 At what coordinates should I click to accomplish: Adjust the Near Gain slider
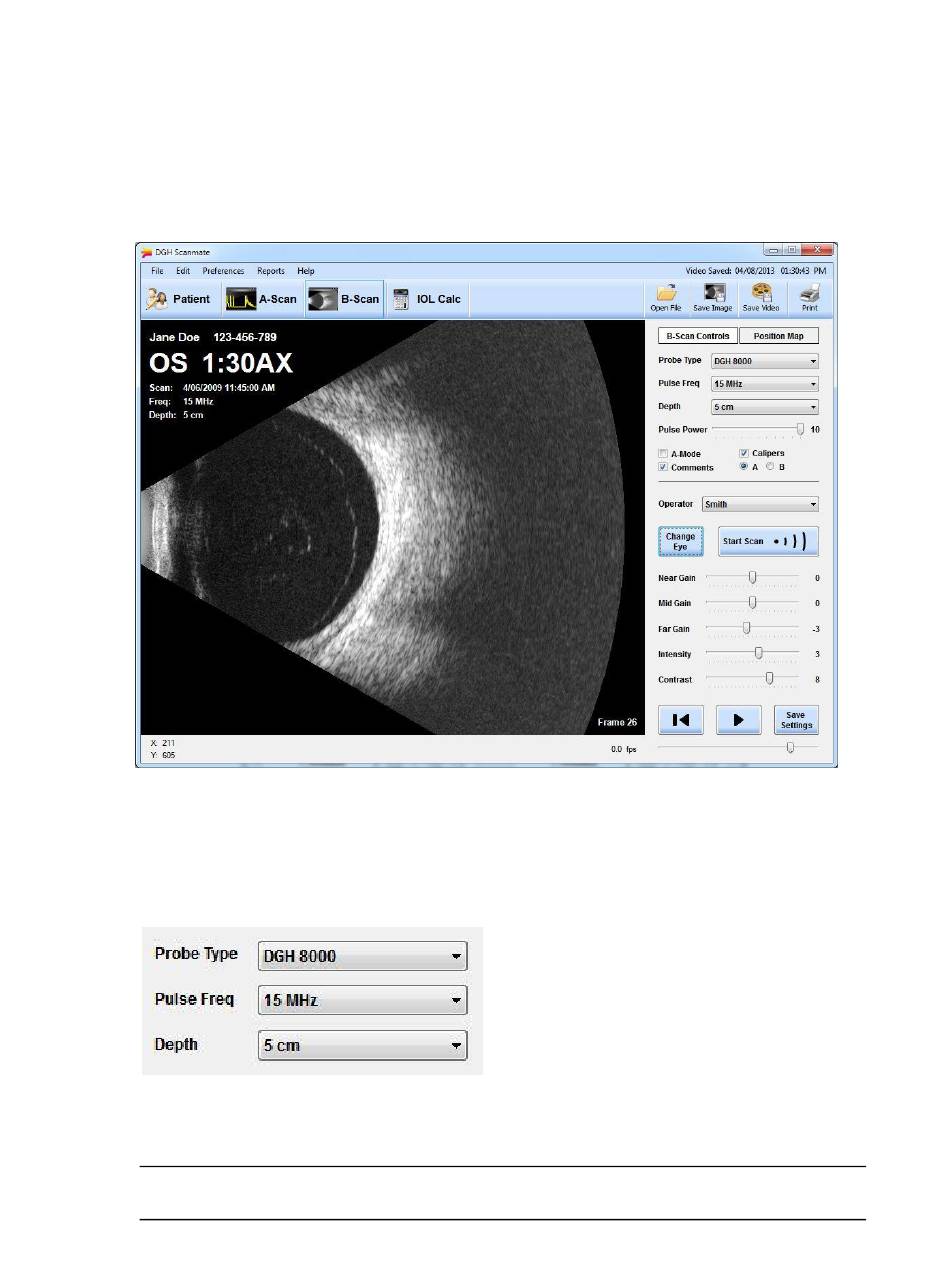[752, 578]
